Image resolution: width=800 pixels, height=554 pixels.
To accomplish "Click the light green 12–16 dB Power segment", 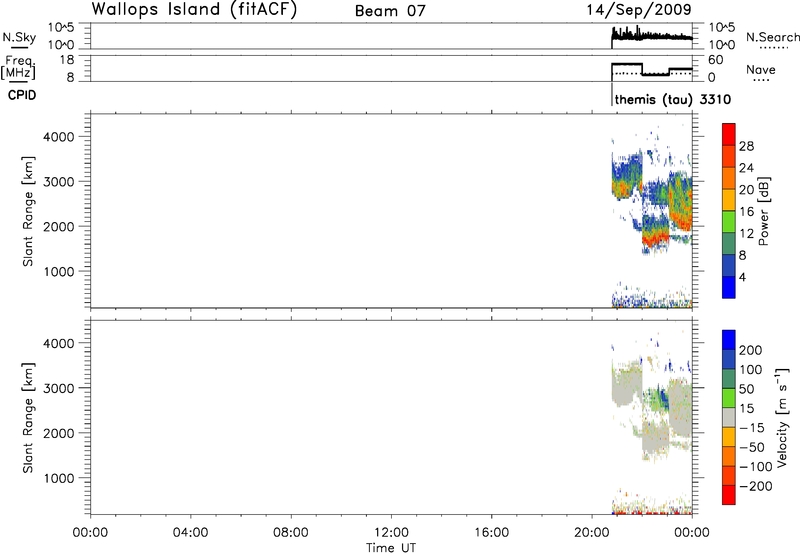I will (729, 222).
